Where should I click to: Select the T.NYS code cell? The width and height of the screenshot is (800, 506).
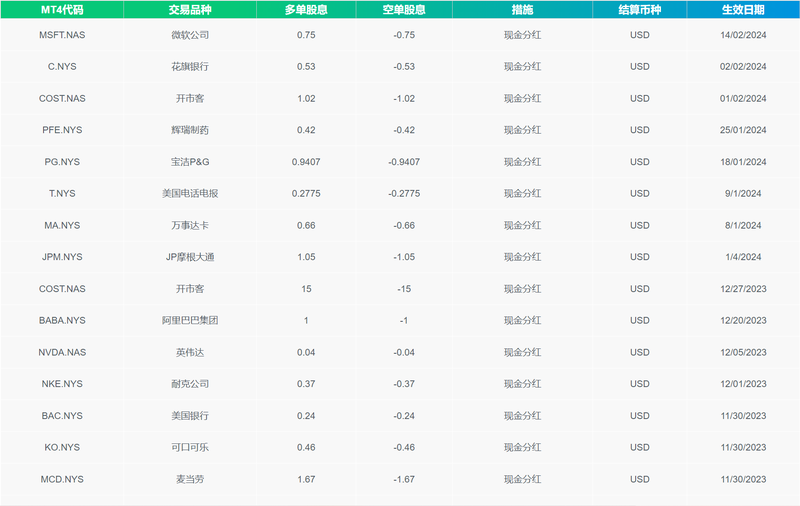(x=62, y=194)
